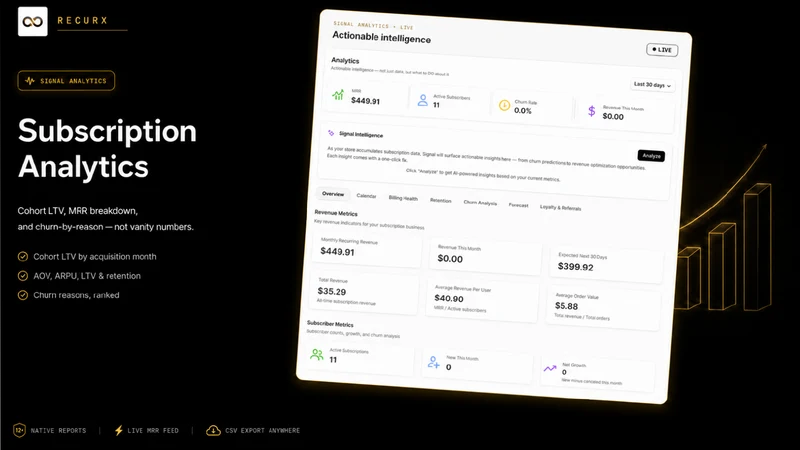Click the New This Month add-user icon

point(433,362)
